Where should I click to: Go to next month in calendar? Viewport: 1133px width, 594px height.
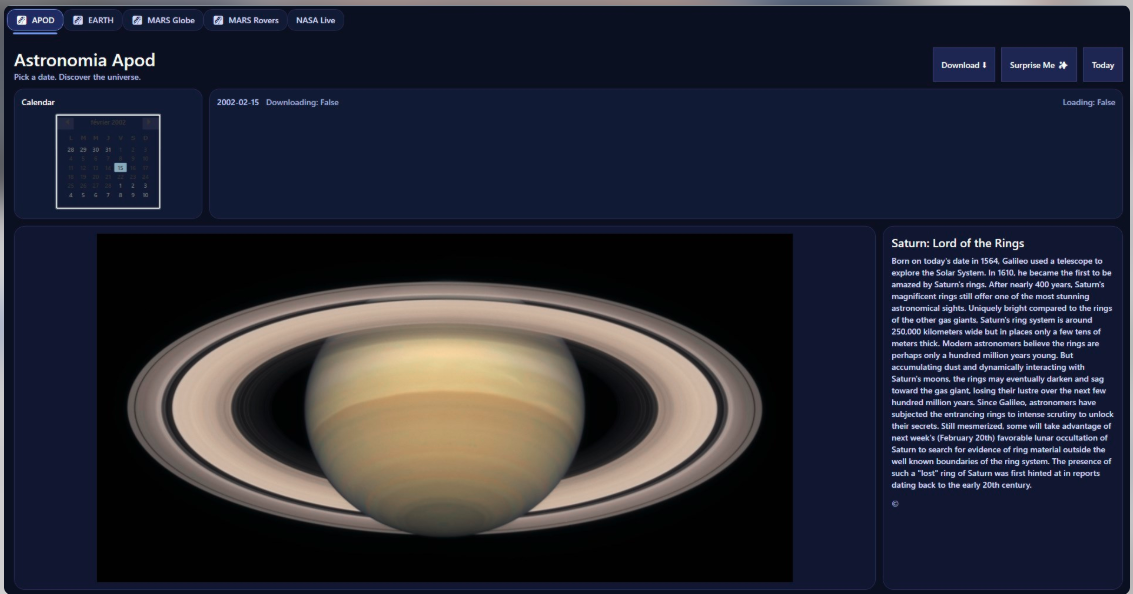point(150,123)
